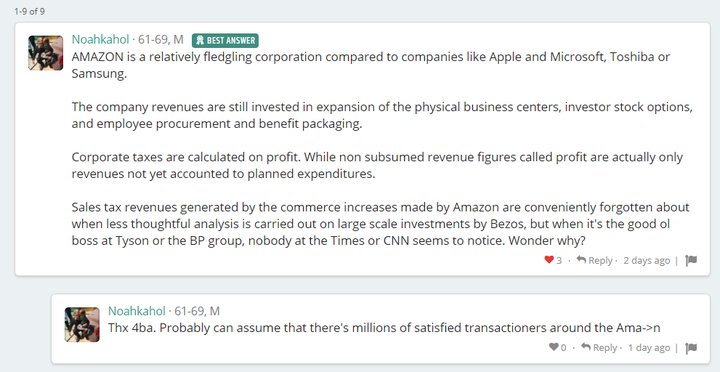Like the best answer with the red heart
This screenshot has width=720, height=372.
pyautogui.click(x=549, y=260)
